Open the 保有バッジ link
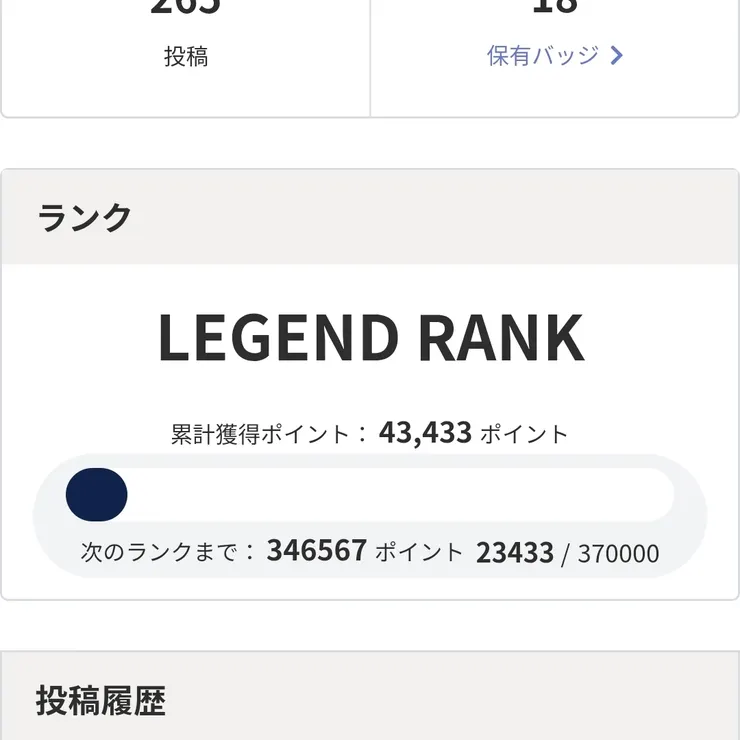740x740 pixels. (543, 56)
